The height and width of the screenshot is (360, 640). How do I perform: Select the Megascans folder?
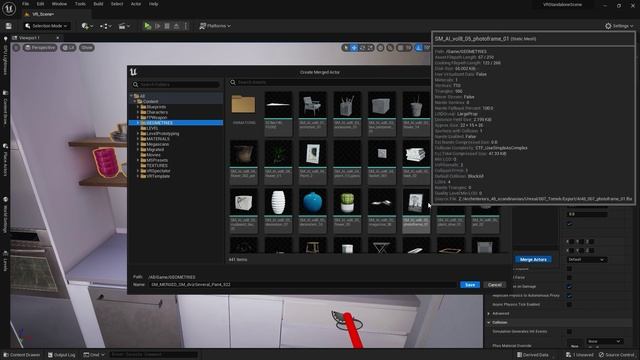click(157, 144)
